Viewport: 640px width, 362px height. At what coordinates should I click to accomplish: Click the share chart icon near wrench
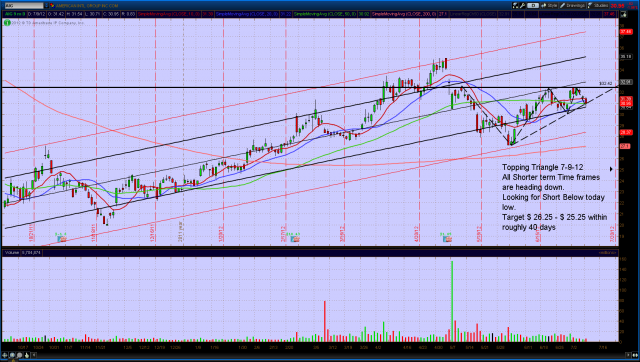pos(516,6)
